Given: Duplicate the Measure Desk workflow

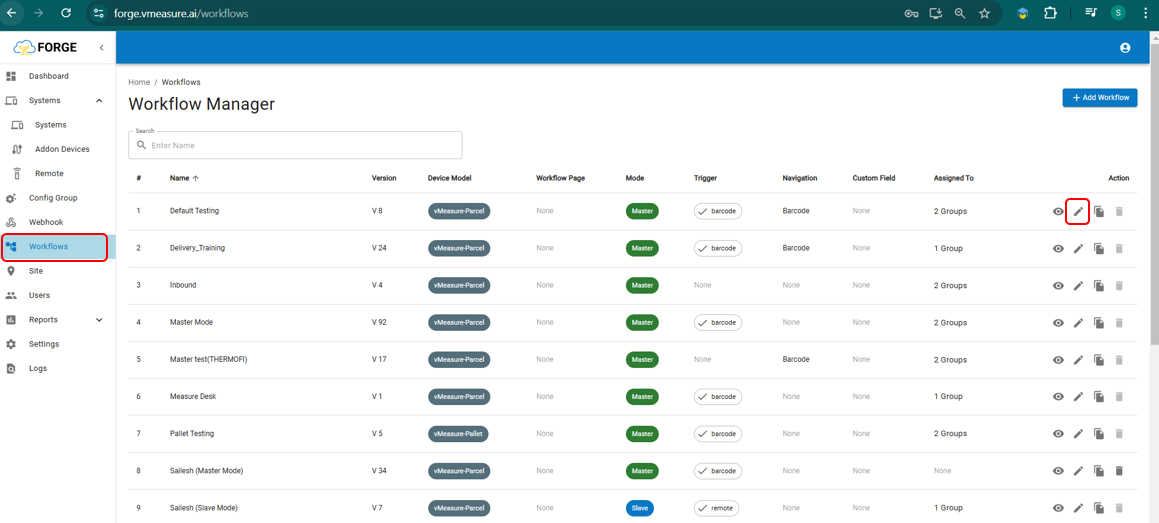Looking at the screenshot, I should [x=1099, y=397].
